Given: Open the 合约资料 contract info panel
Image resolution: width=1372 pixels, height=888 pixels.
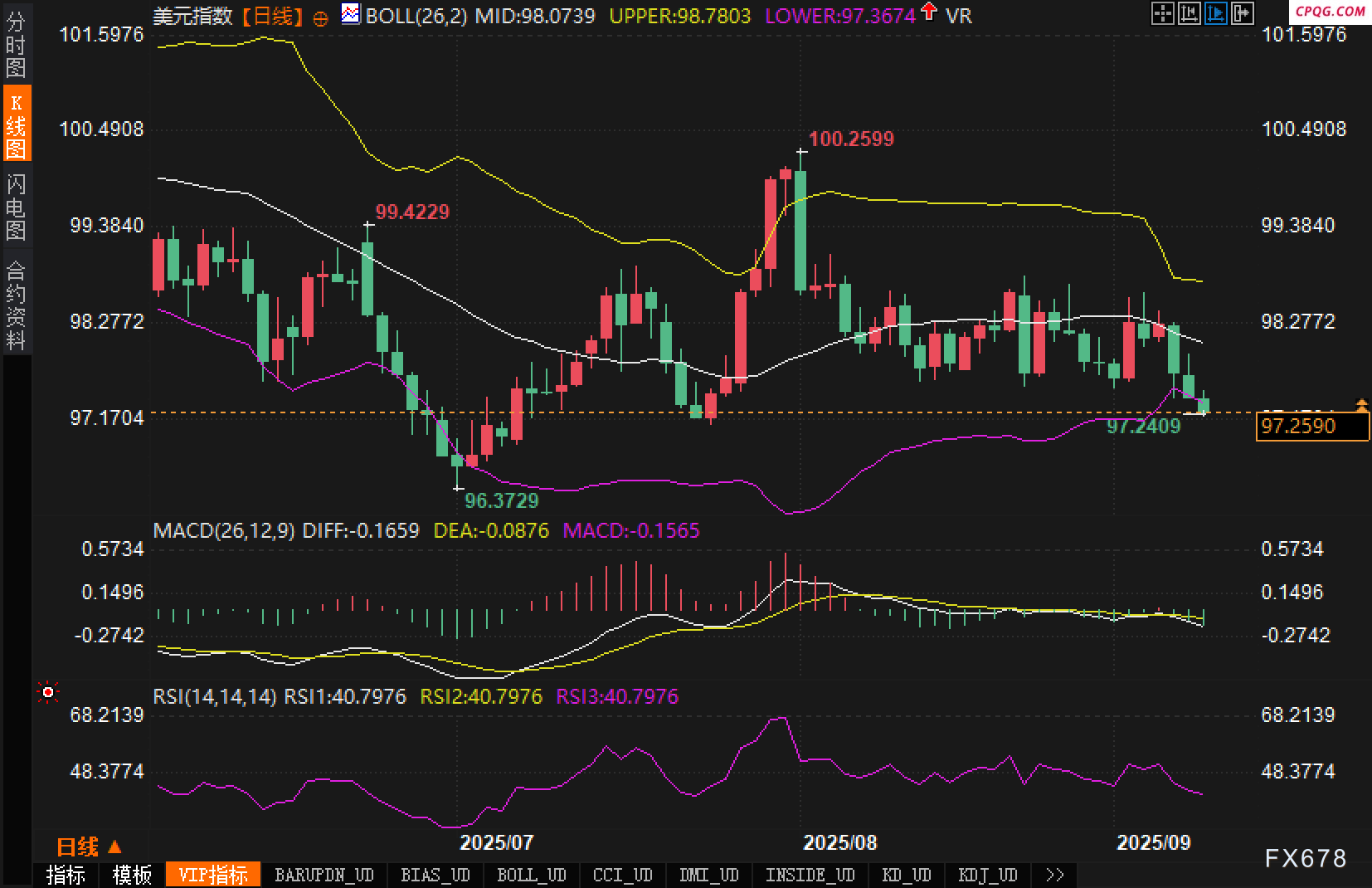Looking at the screenshot, I should [x=16, y=305].
